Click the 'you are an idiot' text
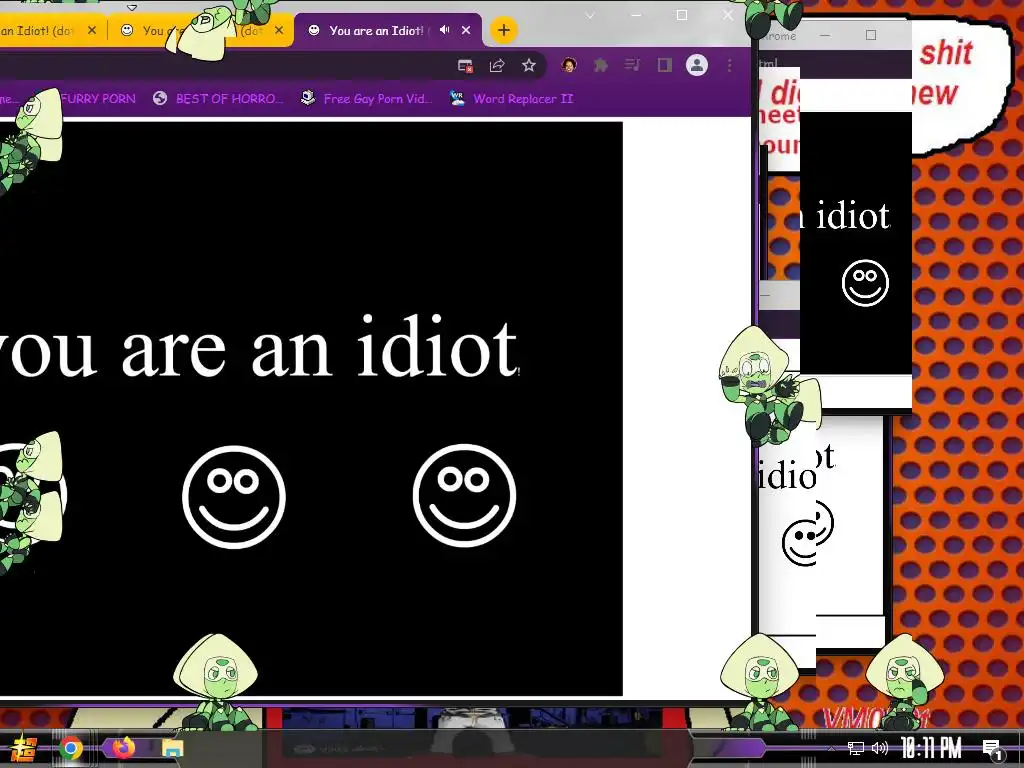The width and height of the screenshot is (1024, 768). coord(258,348)
